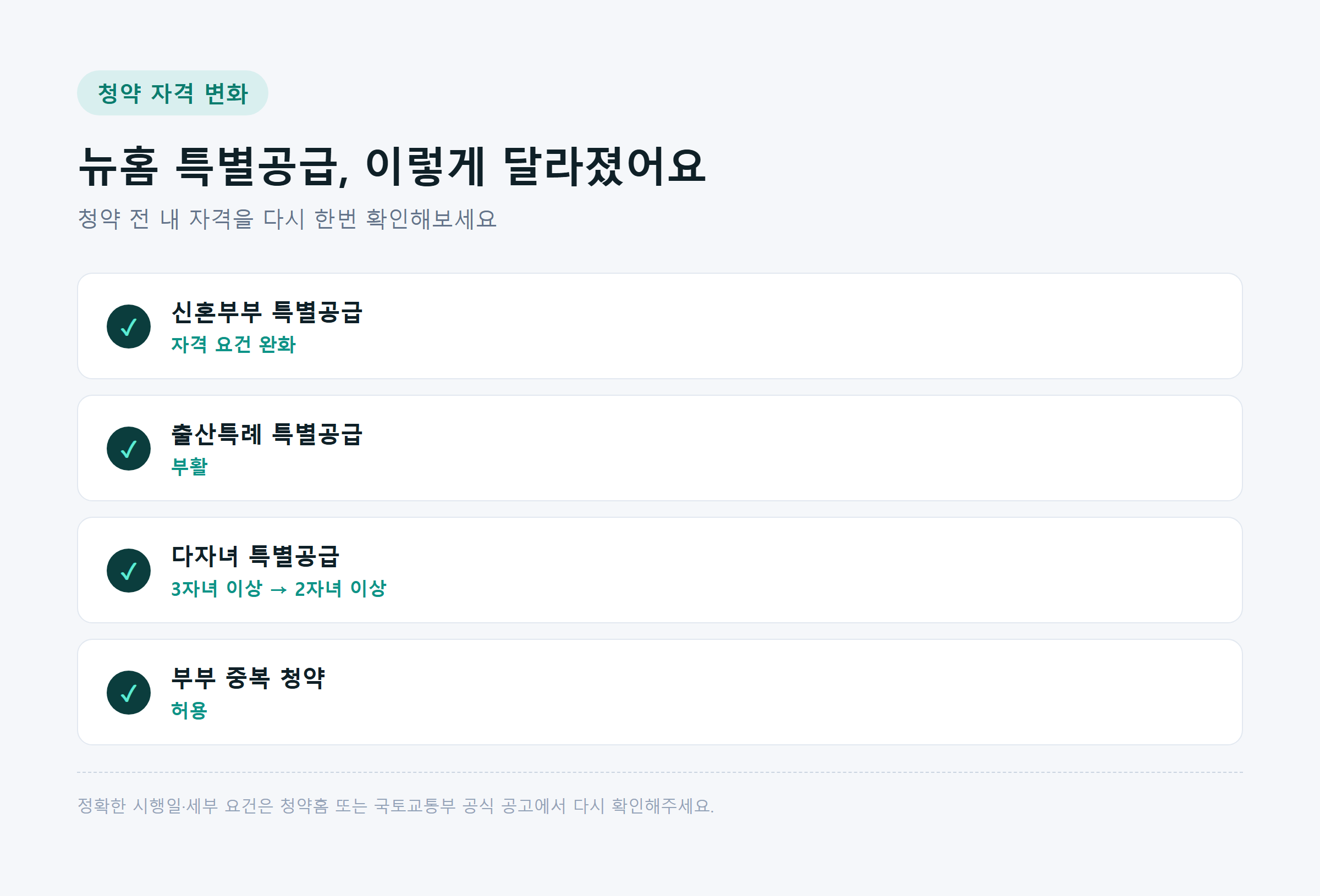1320x896 pixels.
Task: Open the 출산특례 특별공급 card title
Action: (x=266, y=434)
